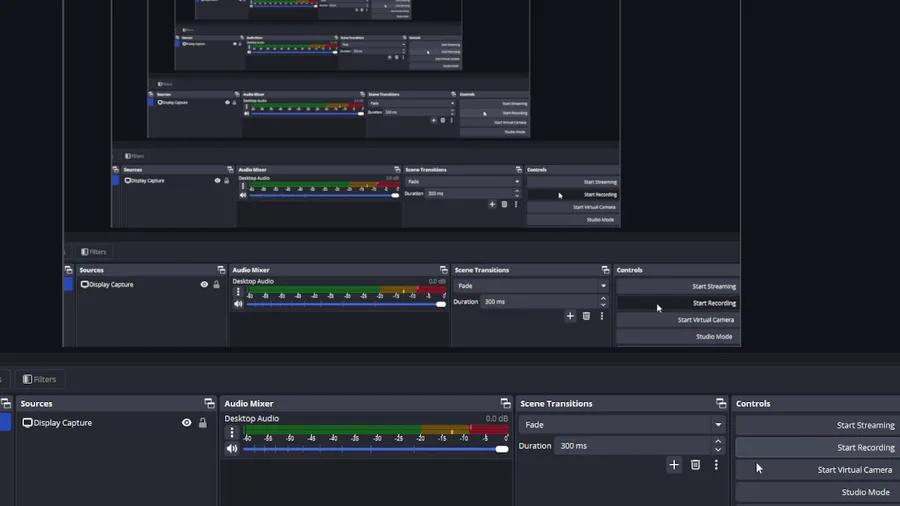Float Audio Mixer dock icon in largest mirrored preview
This screenshot has height=506, width=900.
(444, 270)
